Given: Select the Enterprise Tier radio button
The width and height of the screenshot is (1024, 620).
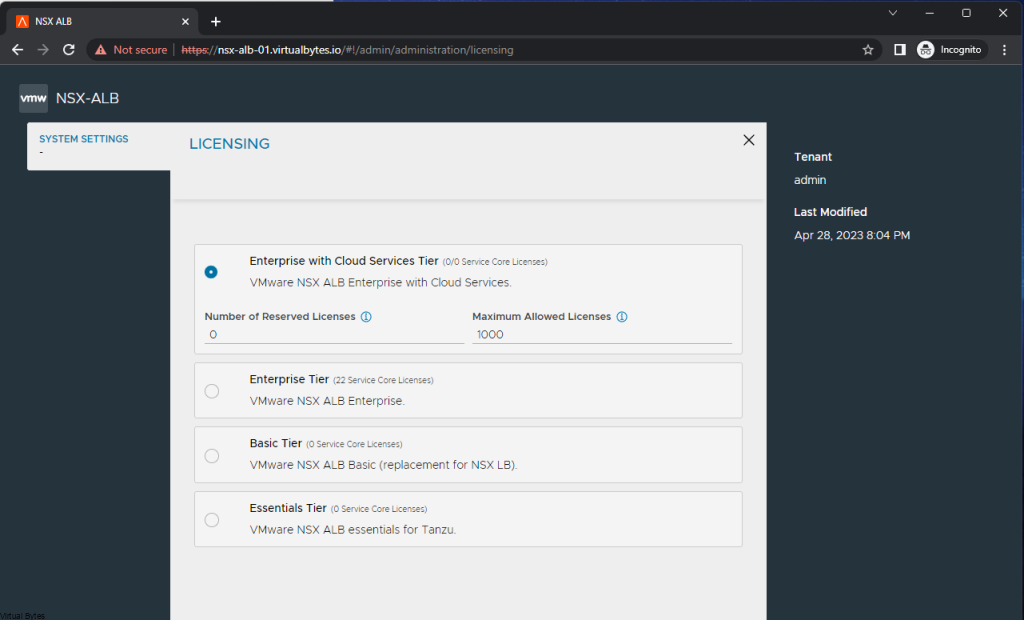Looking at the screenshot, I should coord(212,391).
